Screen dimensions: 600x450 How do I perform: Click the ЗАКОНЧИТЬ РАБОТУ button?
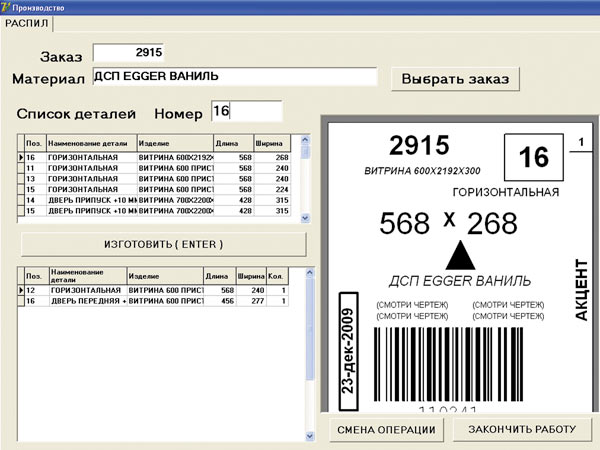click(x=522, y=429)
